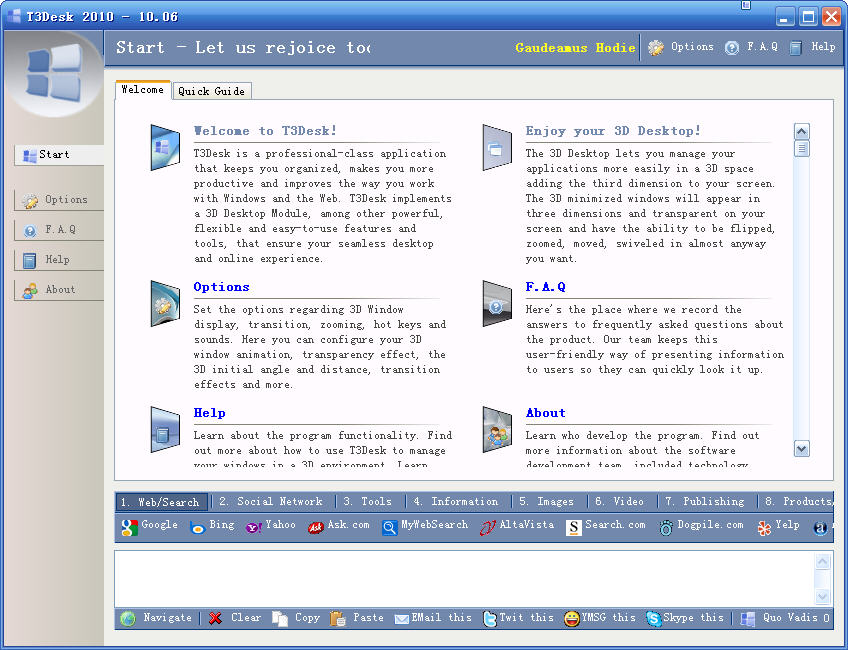This screenshot has height=650, width=848.
Task: Switch to the Welcome tab
Action: tap(143, 90)
